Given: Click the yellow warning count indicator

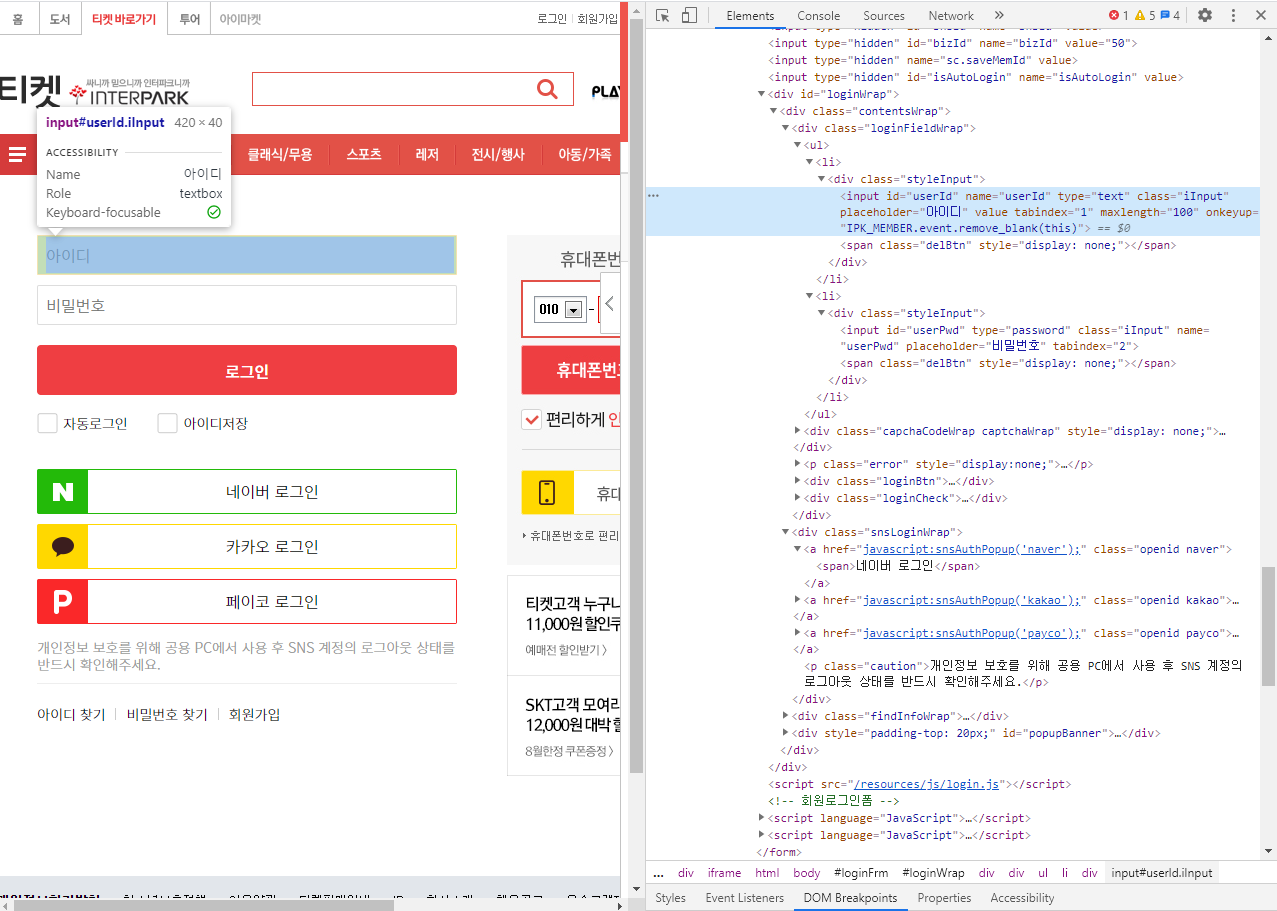Looking at the screenshot, I should pyautogui.click(x=1145, y=15).
